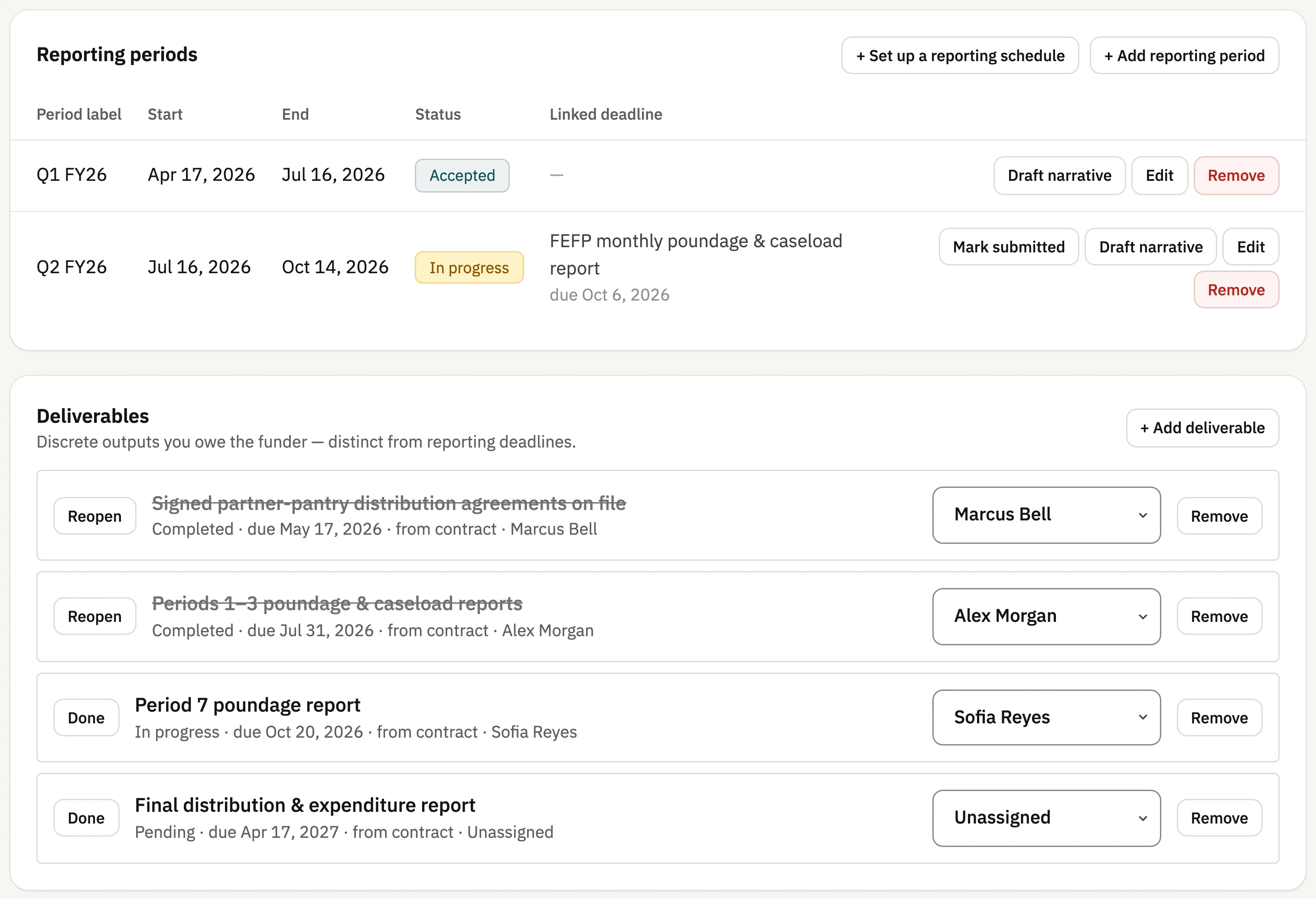Click '+ Add reporting period' button

tap(1184, 56)
